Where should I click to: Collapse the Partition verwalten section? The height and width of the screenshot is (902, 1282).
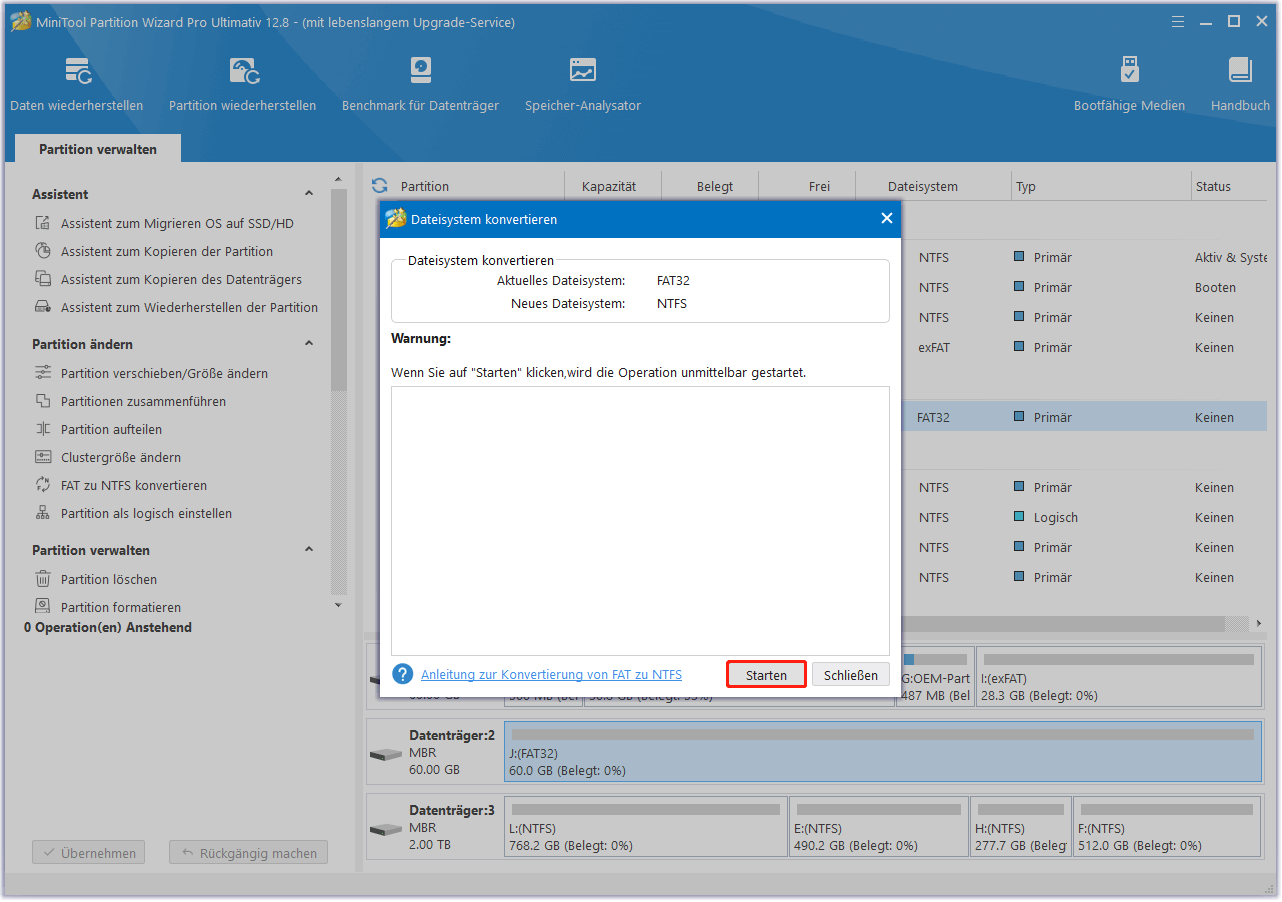[309, 550]
